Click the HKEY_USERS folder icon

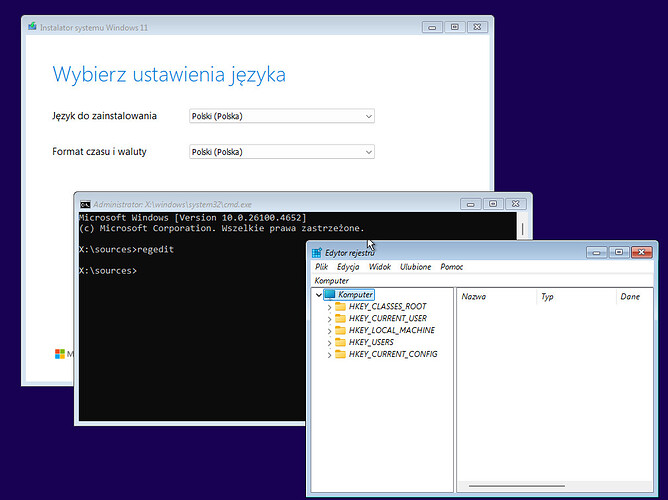(x=340, y=342)
